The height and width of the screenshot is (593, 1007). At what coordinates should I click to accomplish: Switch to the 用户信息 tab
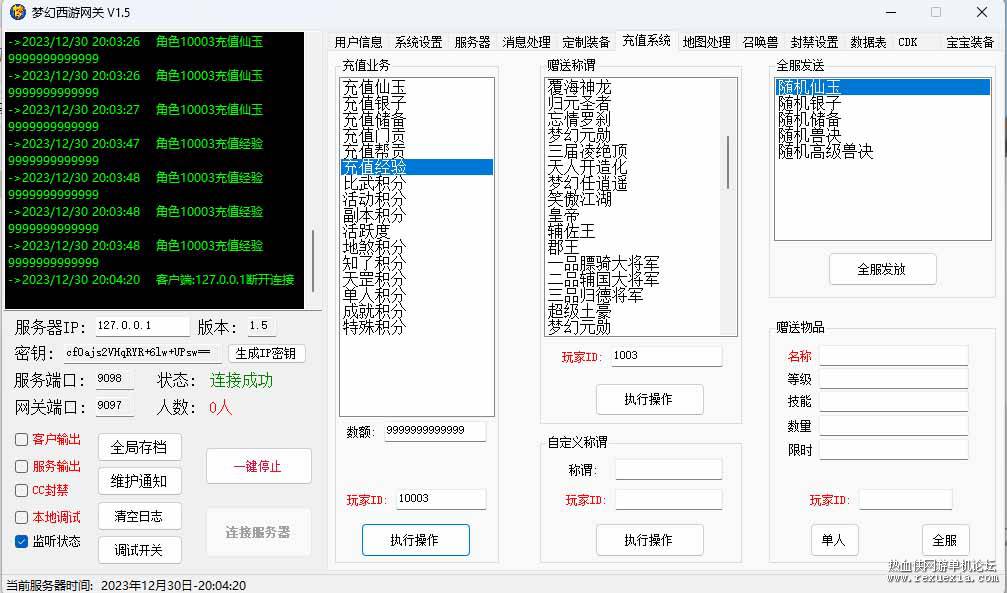358,42
